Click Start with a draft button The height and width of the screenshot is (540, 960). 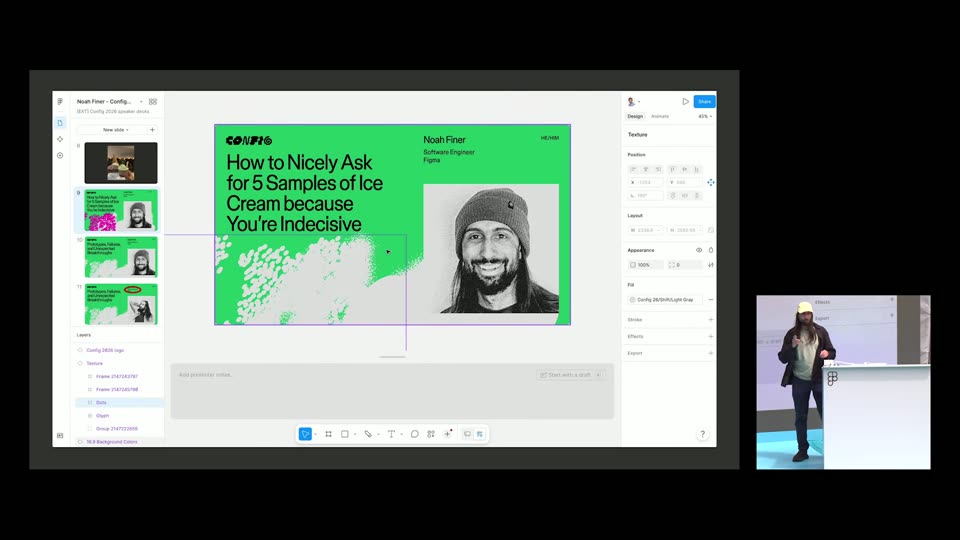(x=569, y=375)
